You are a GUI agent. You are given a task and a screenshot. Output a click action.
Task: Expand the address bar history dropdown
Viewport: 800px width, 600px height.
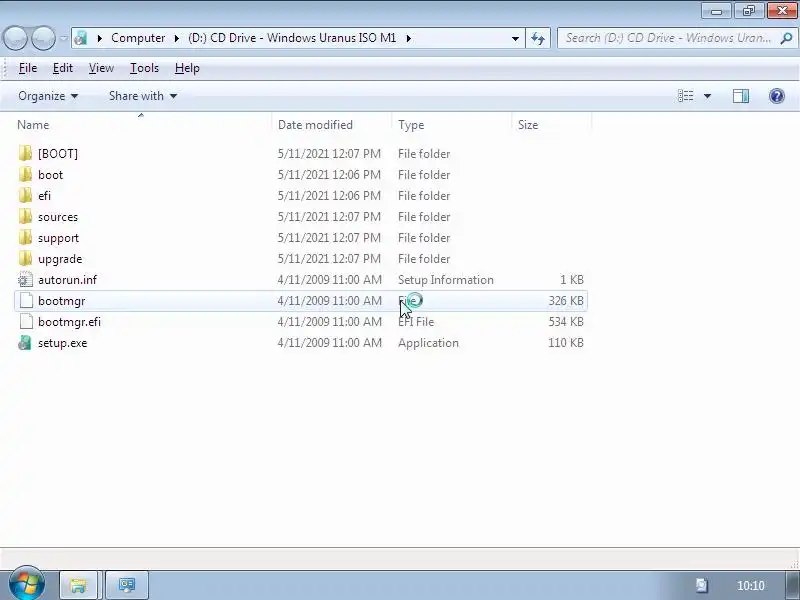tap(515, 38)
